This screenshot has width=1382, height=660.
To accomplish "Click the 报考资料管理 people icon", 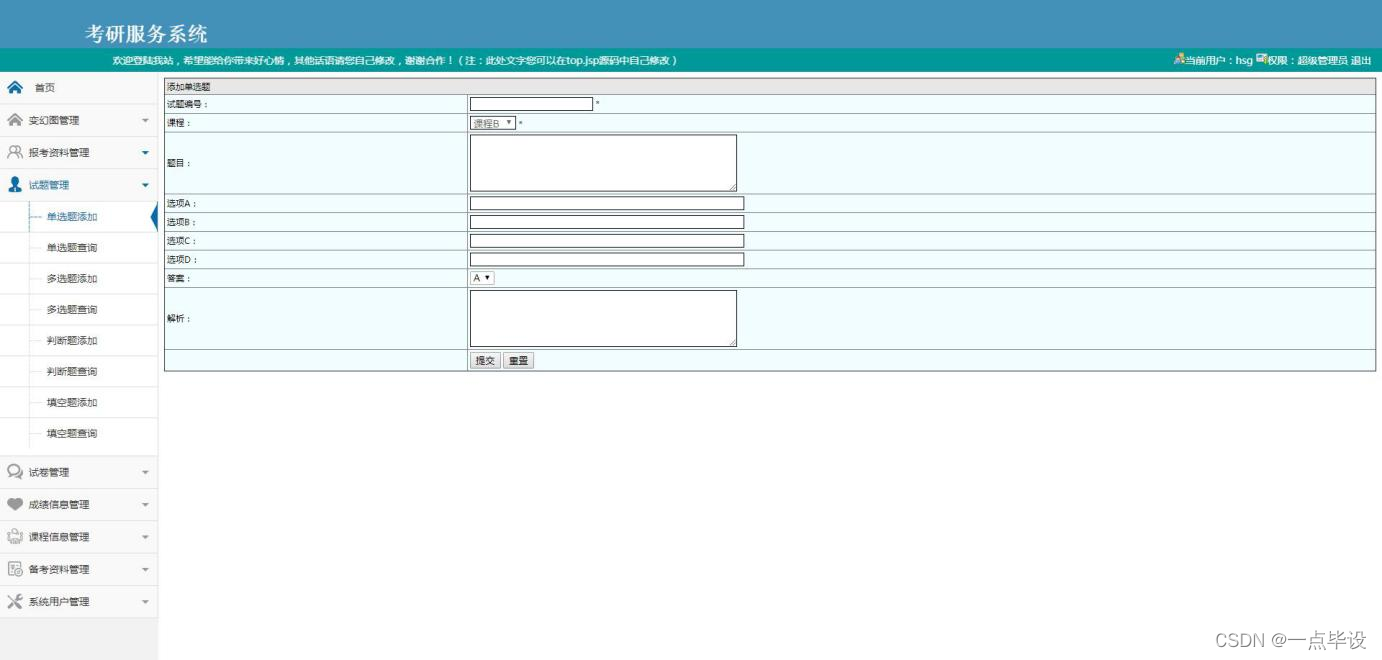I will click(x=15, y=152).
